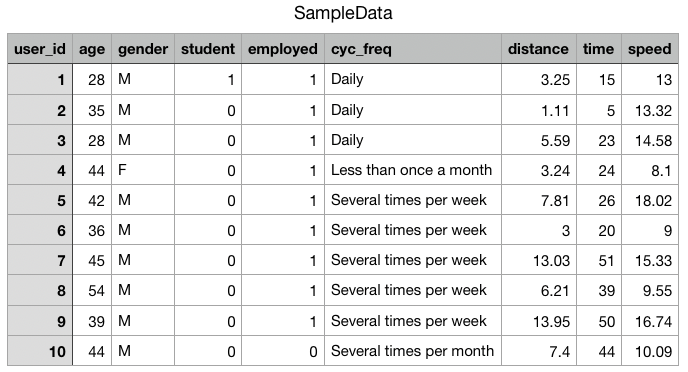Screen dimensions: 688x372
Task: Select row header 10
Action: 40,351
